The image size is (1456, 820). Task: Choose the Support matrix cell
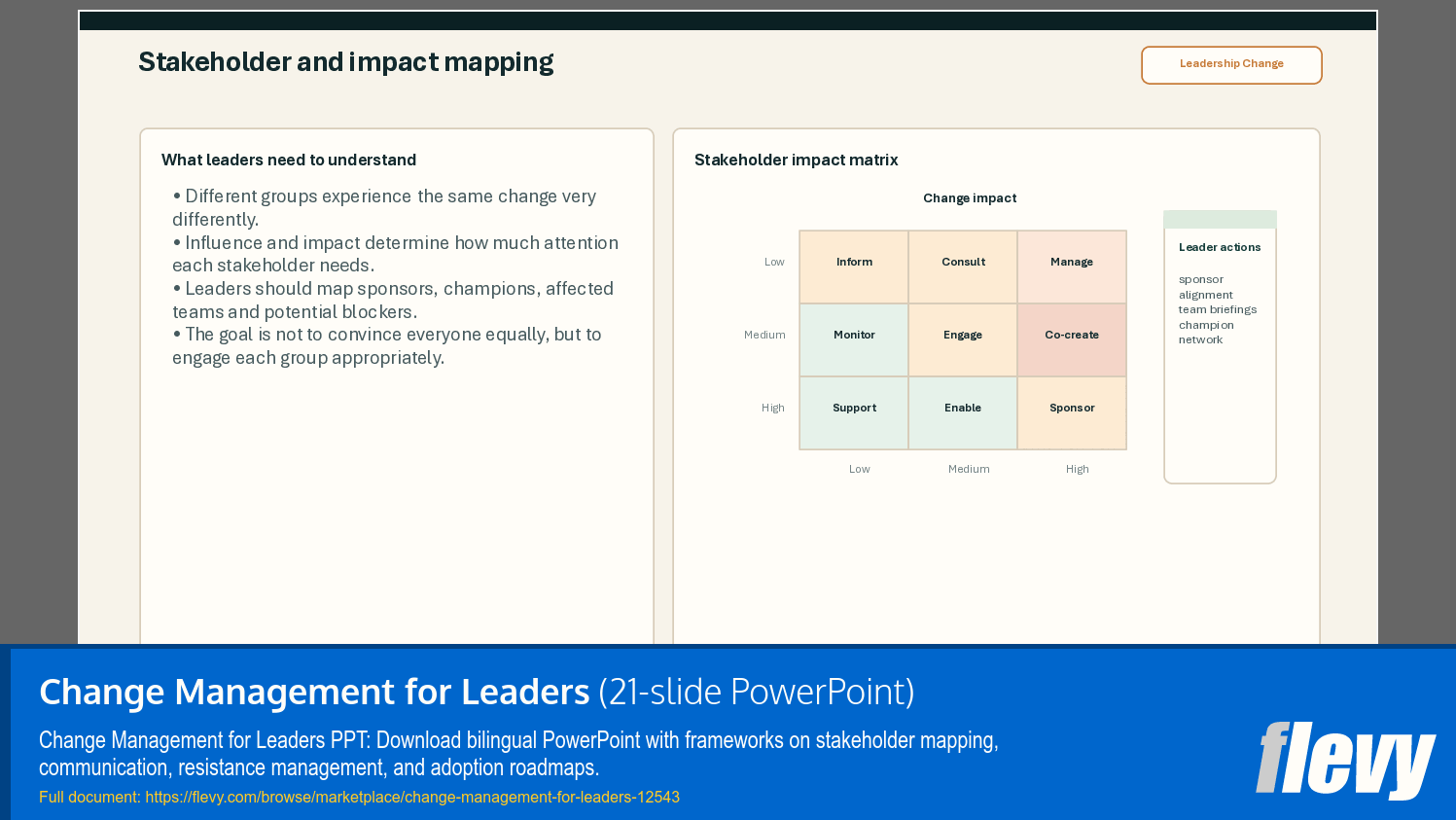pyautogui.click(x=854, y=412)
